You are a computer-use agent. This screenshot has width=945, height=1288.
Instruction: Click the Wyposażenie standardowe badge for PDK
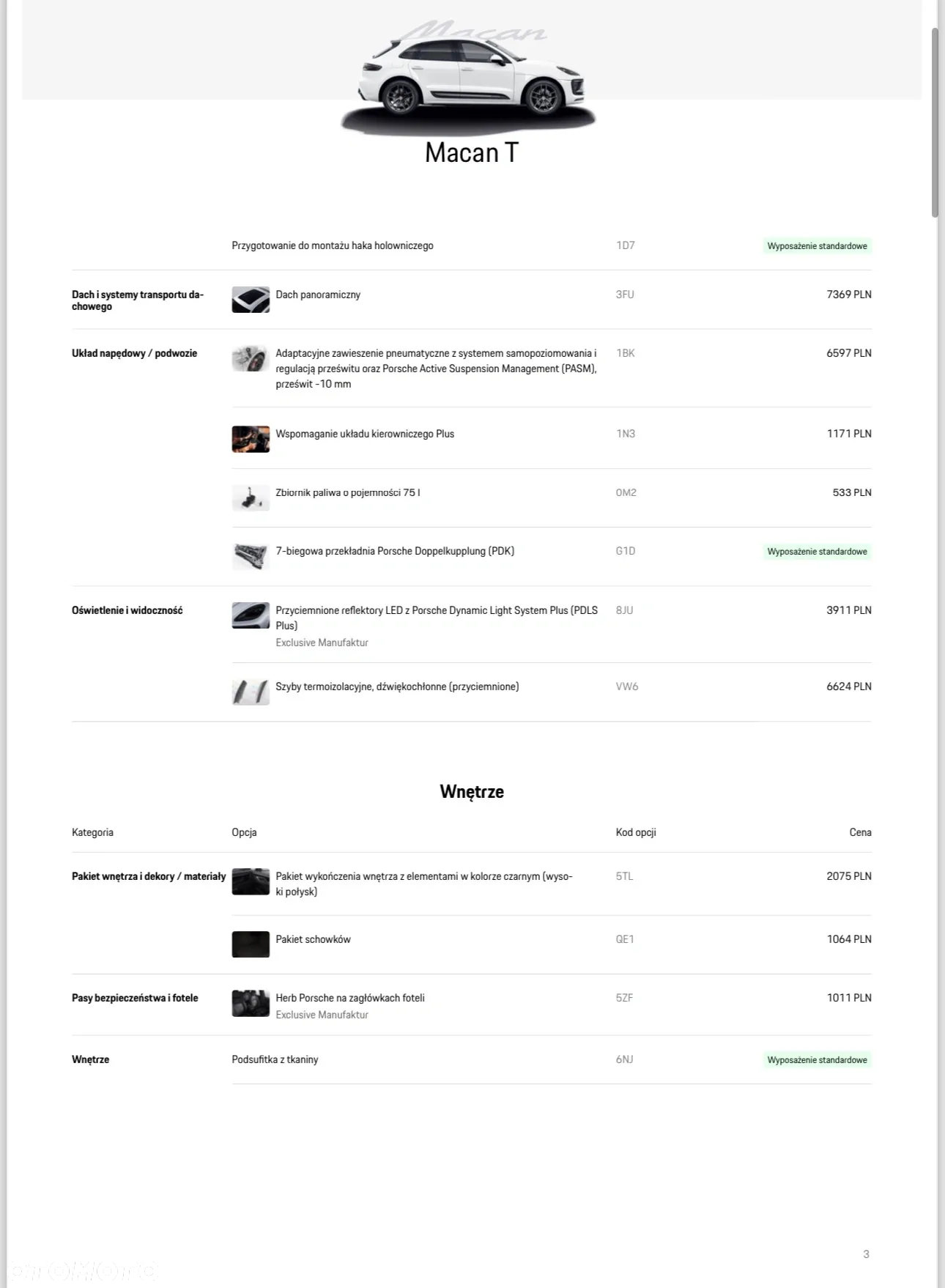817,552
